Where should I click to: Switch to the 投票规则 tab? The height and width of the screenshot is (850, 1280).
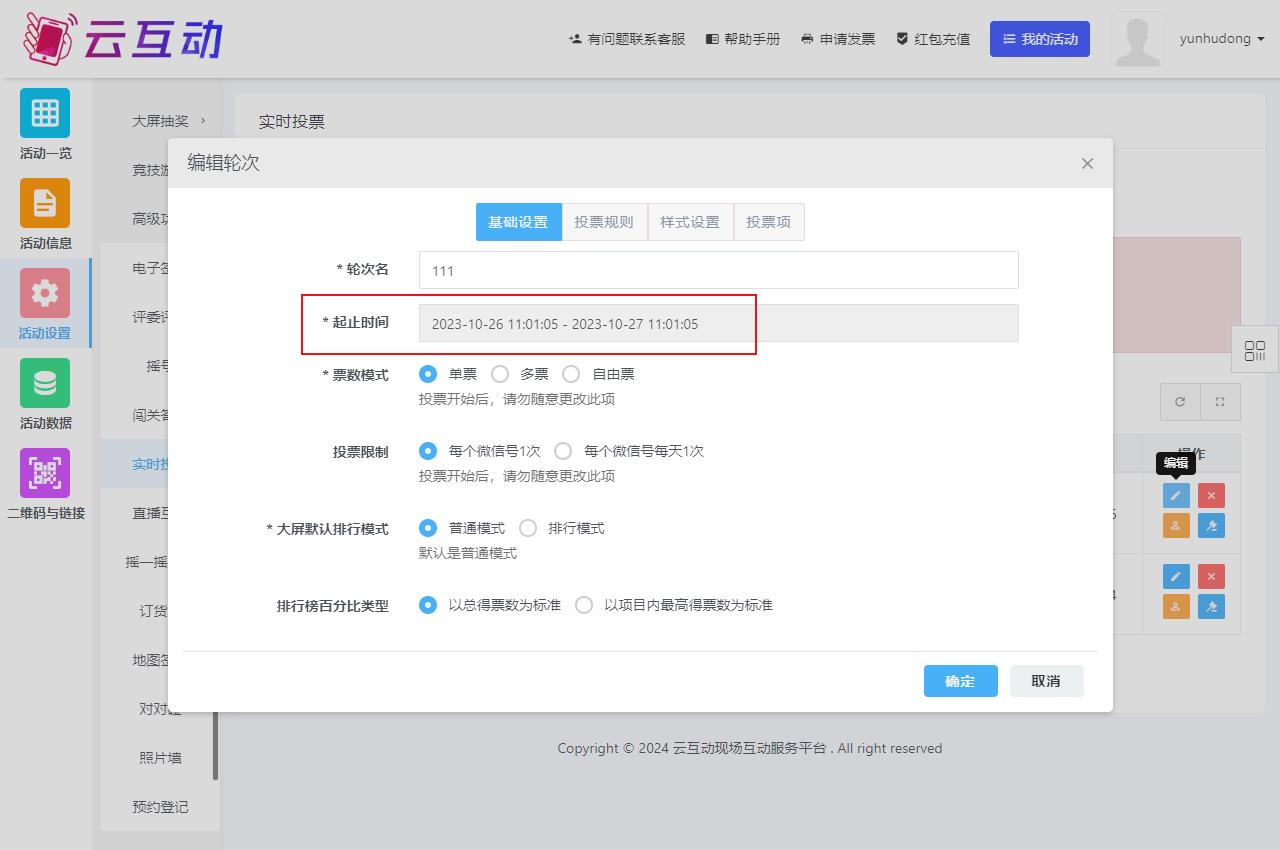604,222
